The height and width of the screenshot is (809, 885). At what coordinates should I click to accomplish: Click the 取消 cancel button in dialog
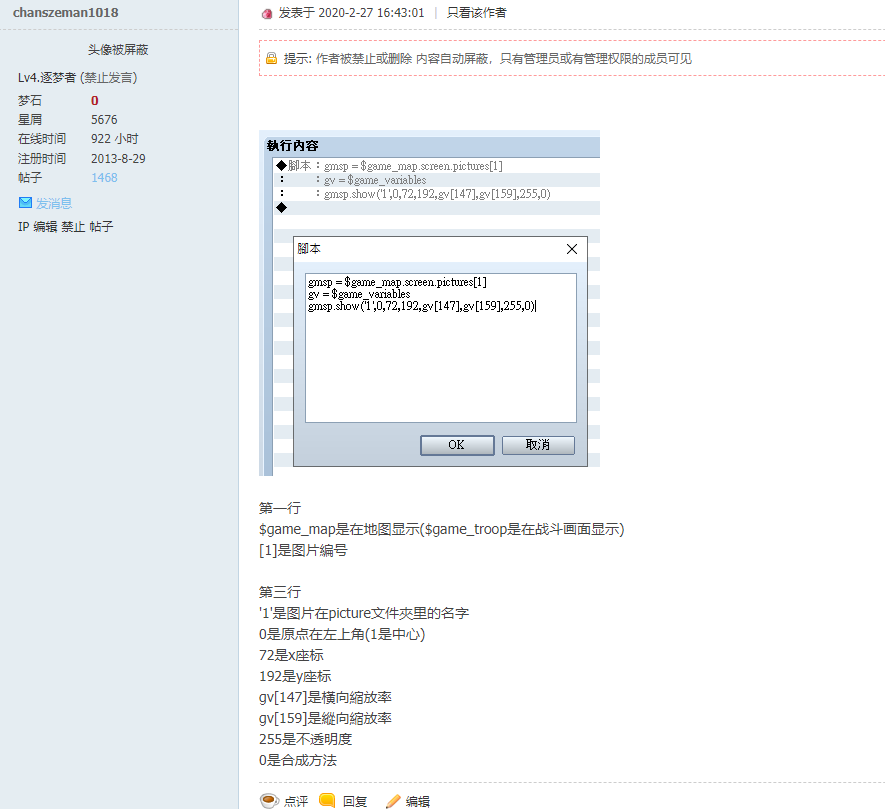[x=538, y=445]
